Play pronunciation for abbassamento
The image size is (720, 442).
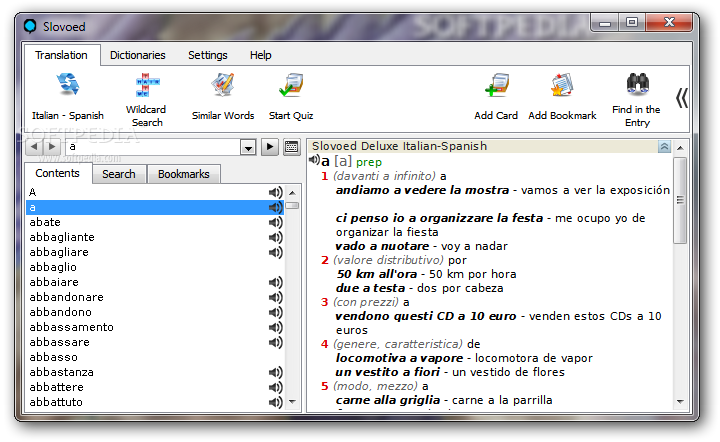tap(276, 327)
